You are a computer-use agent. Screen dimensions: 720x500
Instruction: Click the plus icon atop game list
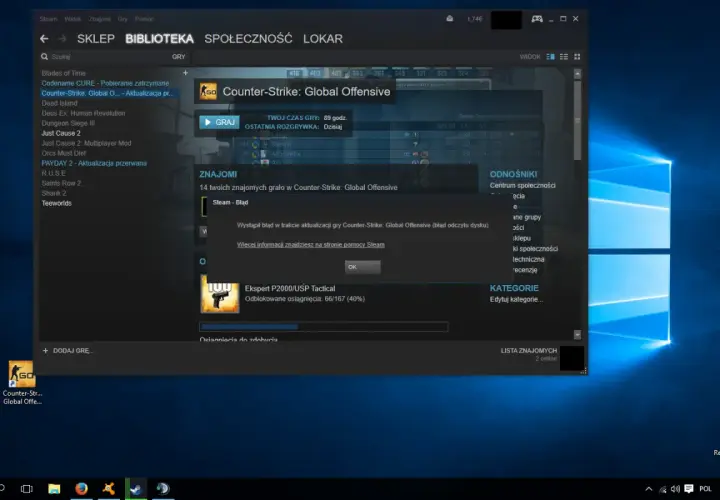(x=186, y=73)
